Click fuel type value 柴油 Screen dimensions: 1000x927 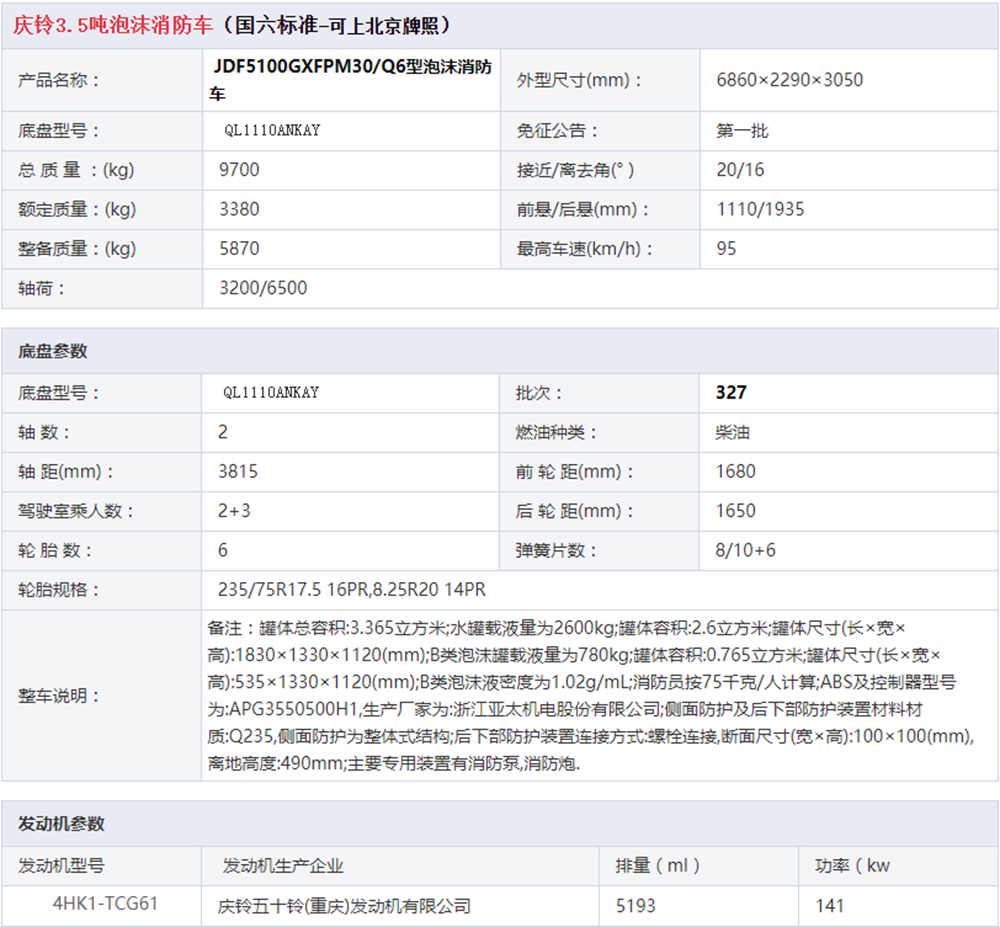click(732, 432)
